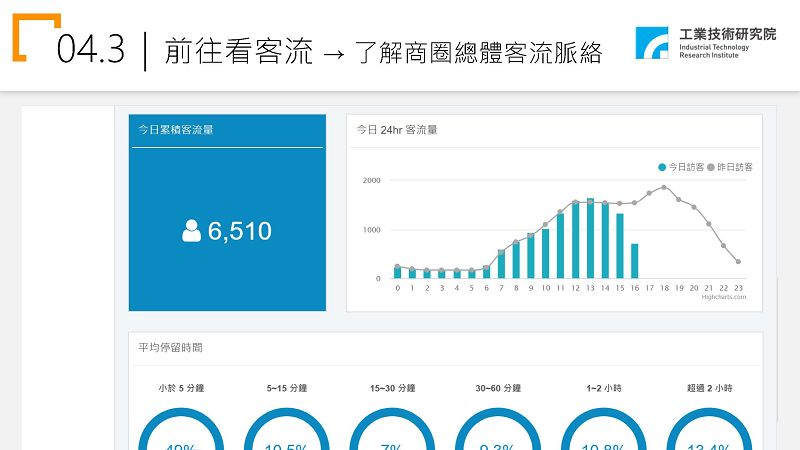800x450 pixels.
Task: Select the hour 13 bar in chart
Action: [590, 238]
